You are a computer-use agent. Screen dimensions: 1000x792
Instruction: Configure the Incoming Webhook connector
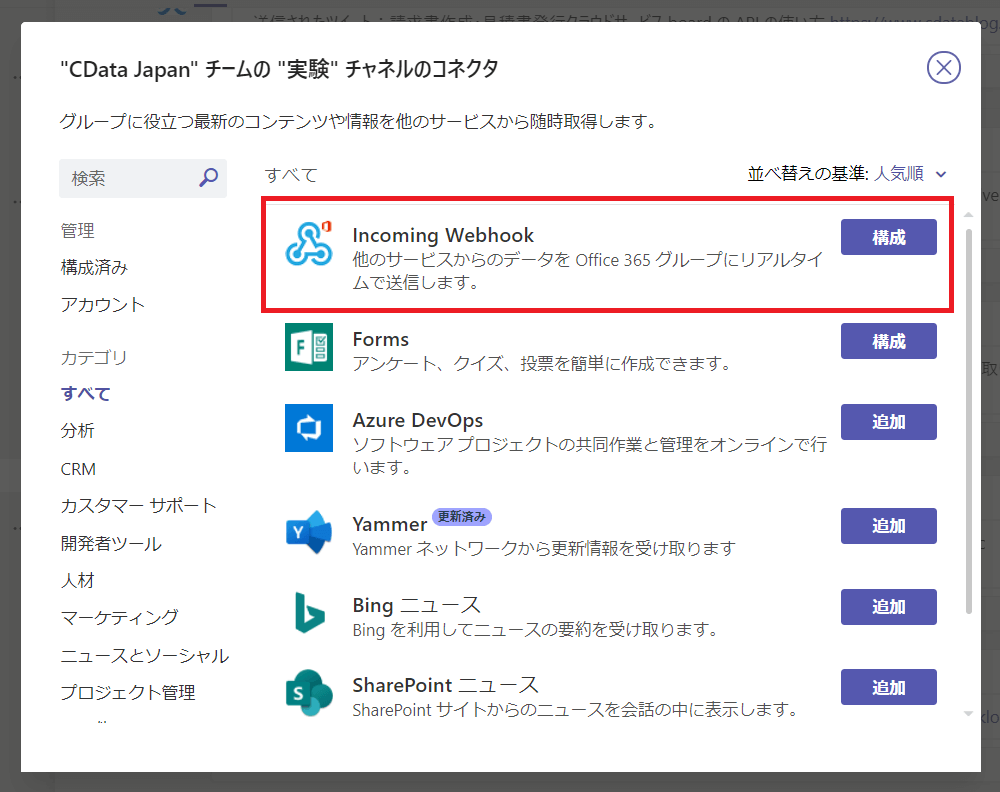pos(888,237)
